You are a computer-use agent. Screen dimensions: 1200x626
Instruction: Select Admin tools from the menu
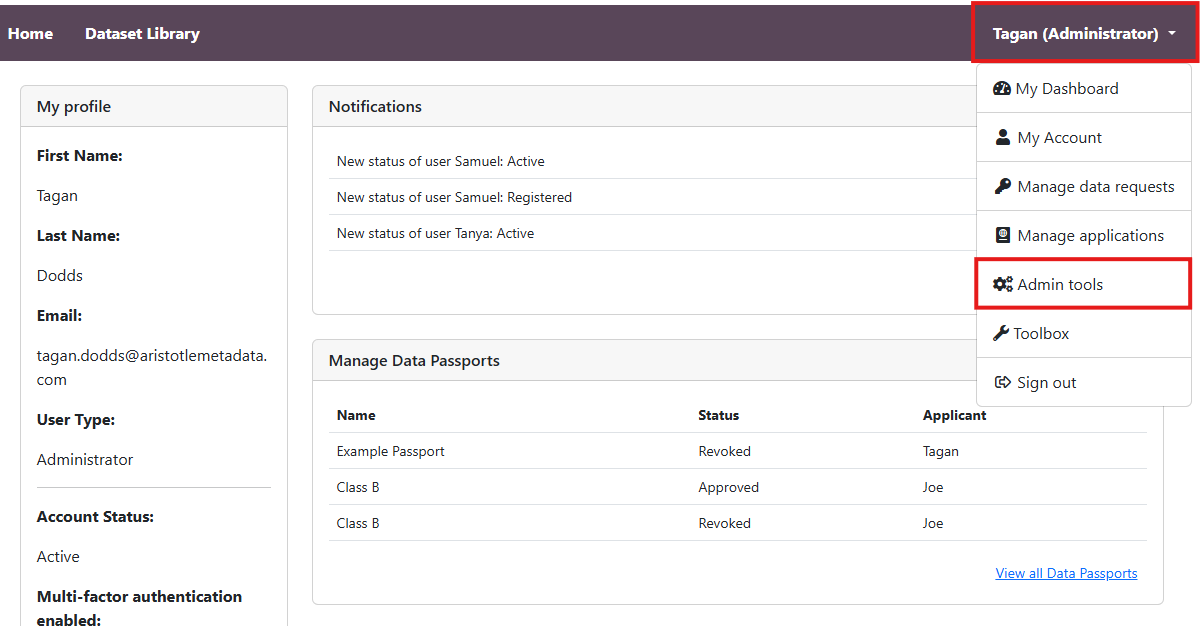[1060, 285]
